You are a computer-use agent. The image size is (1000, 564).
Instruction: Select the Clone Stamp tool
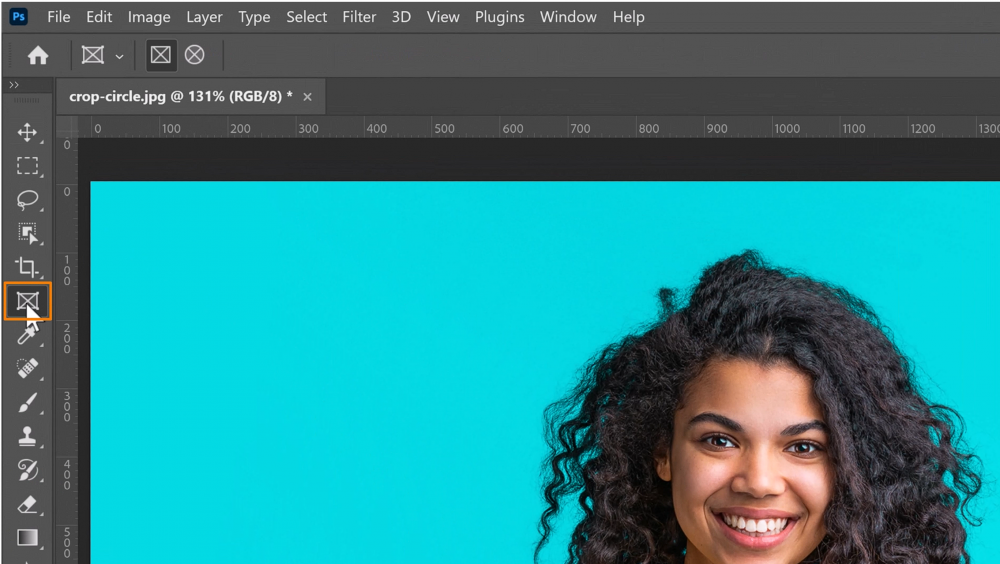(x=27, y=436)
